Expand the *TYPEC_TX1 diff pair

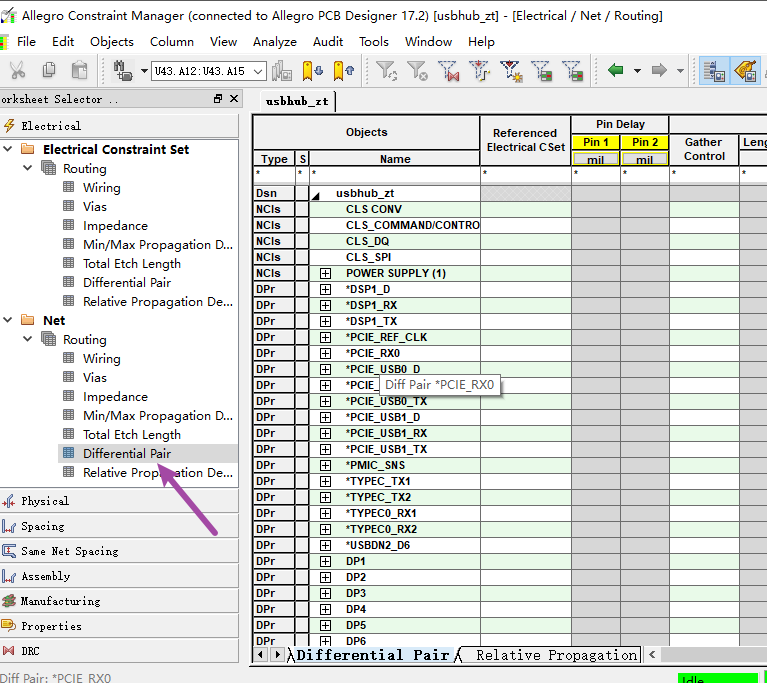click(x=325, y=481)
